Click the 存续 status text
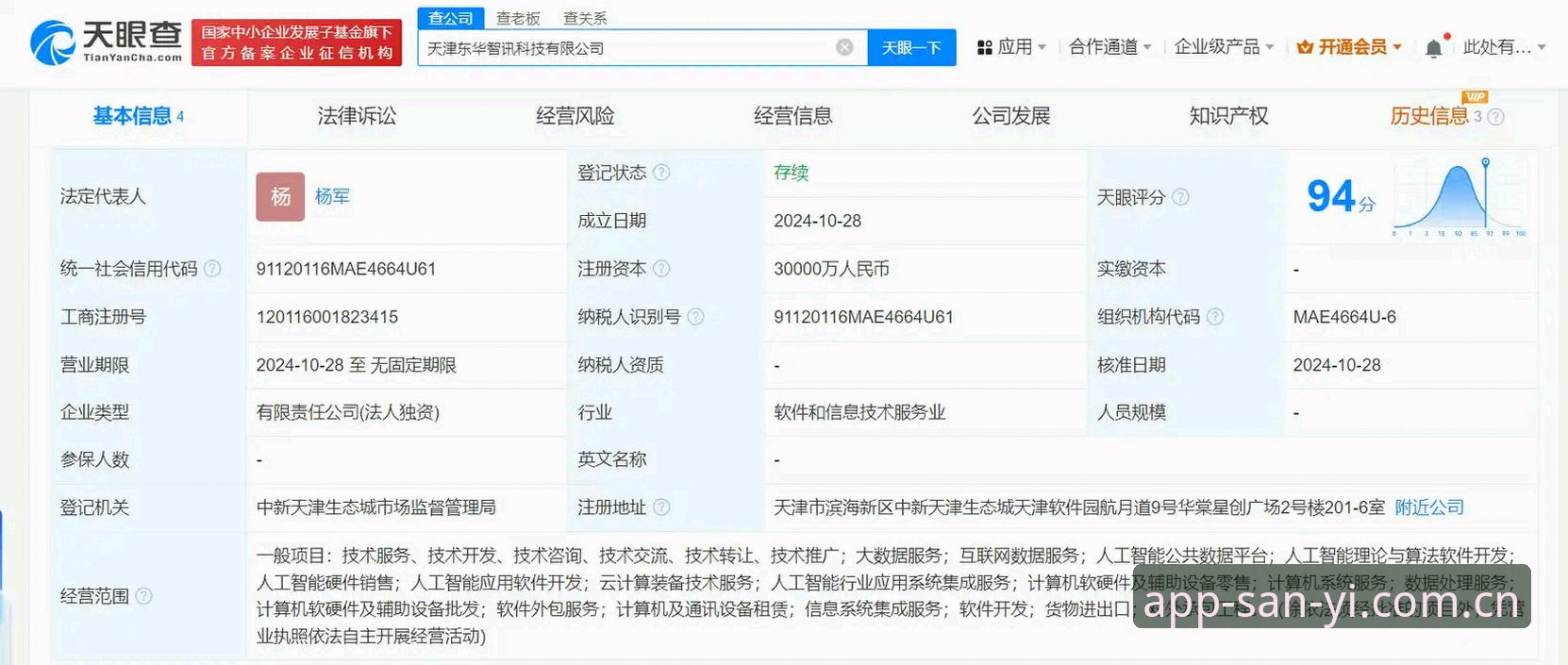 point(791,173)
